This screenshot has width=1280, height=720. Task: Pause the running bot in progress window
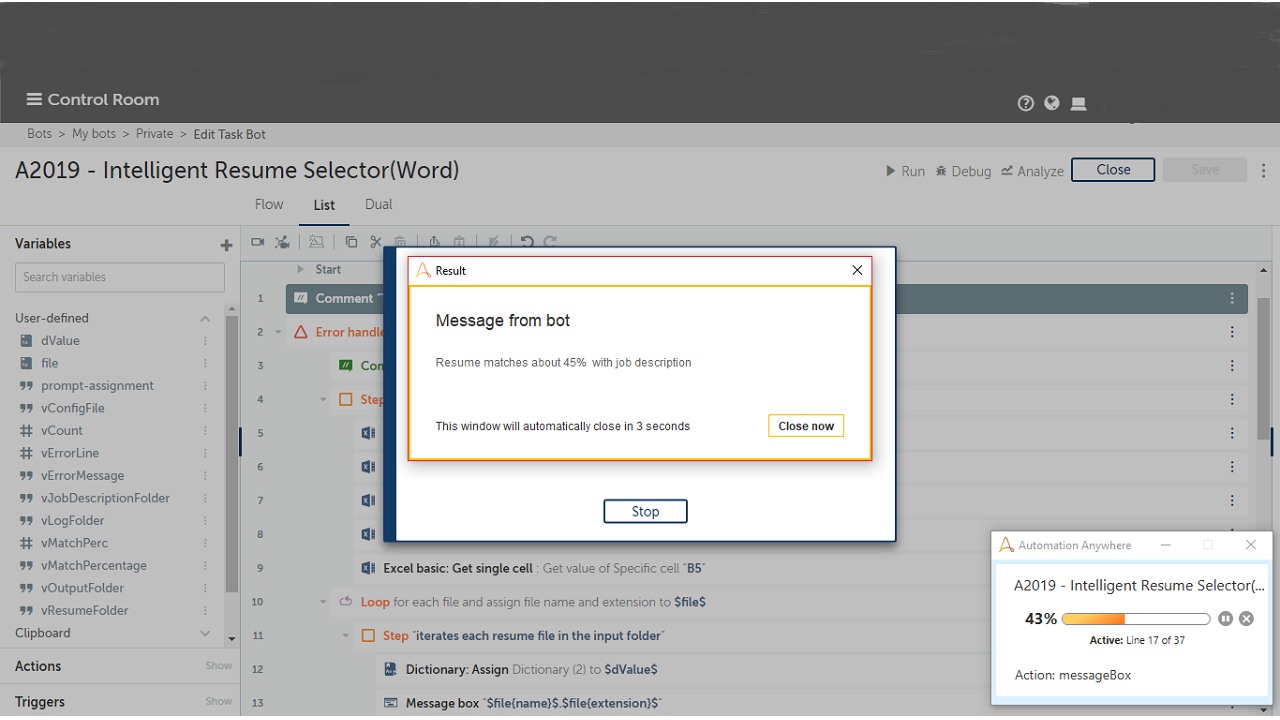click(1226, 619)
